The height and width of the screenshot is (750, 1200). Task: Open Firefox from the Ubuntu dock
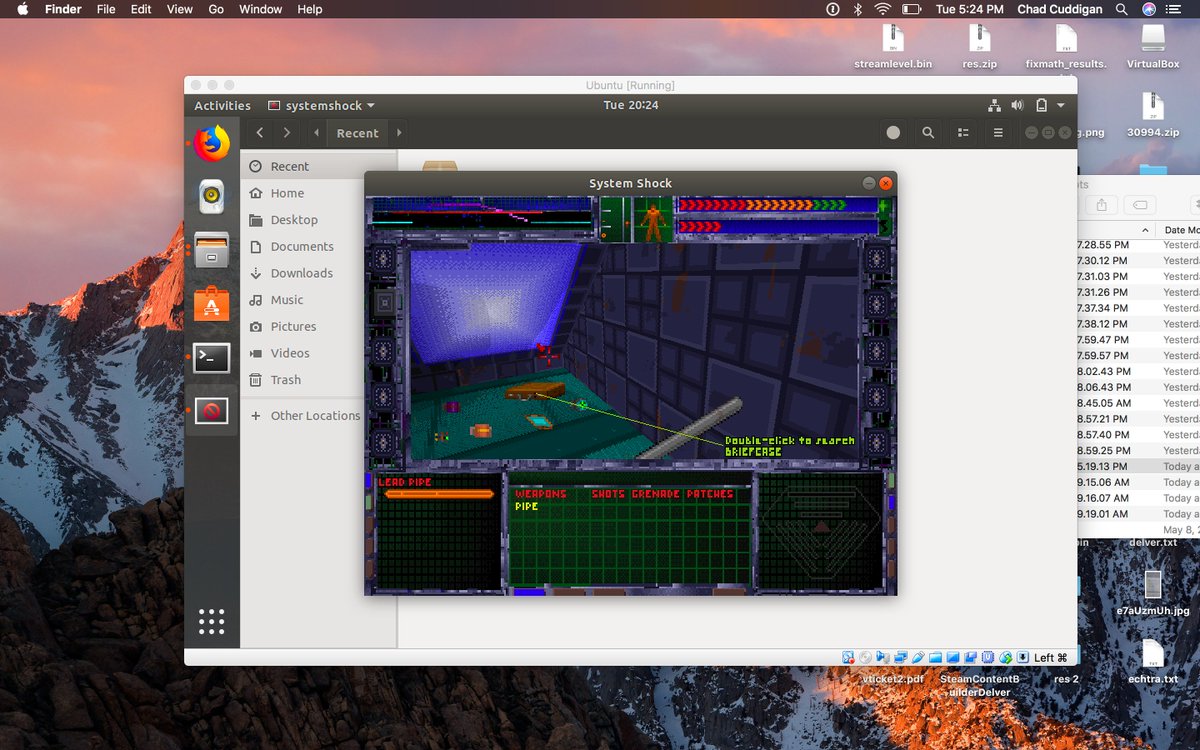tap(211, 144)
